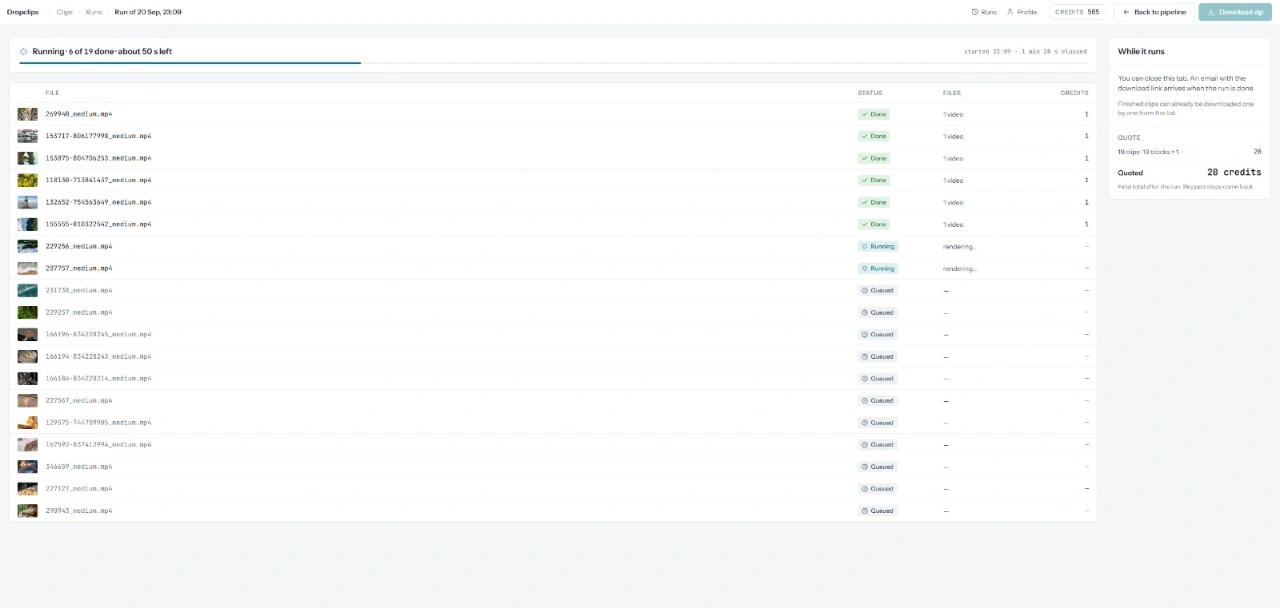1280x608 pixels.
Task: Open thumbnail of 269940_medium.mp4
Action: (x=28, y=114)
